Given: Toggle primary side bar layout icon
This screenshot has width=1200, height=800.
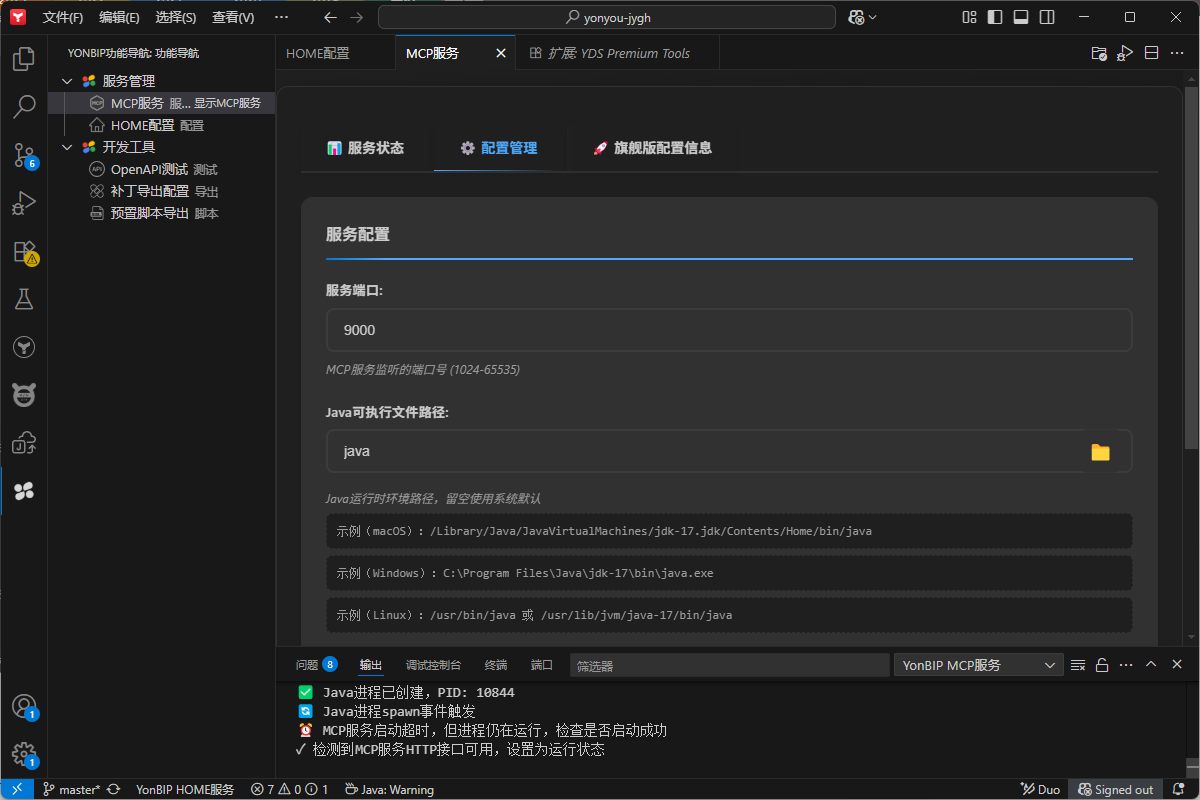Looking at the screenshot, I should 994,17.
